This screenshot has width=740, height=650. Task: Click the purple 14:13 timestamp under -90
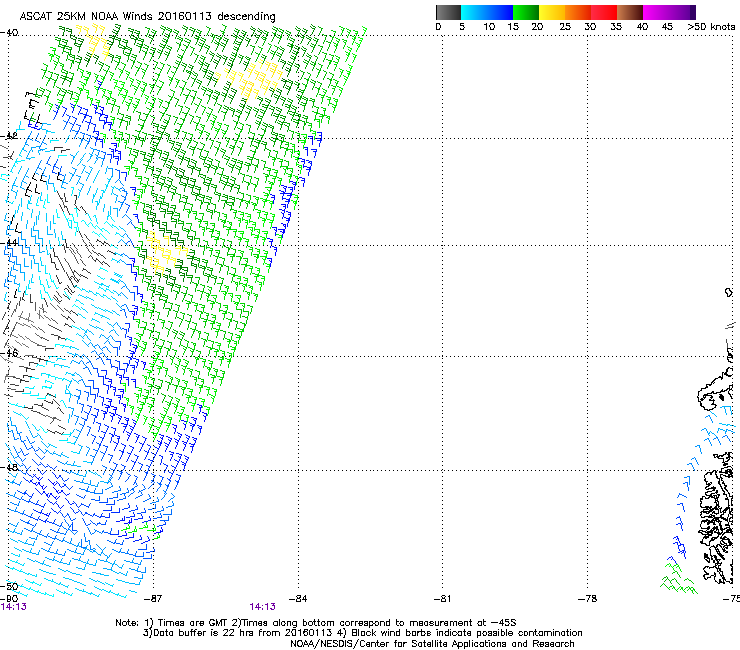(x=14, y=607)
